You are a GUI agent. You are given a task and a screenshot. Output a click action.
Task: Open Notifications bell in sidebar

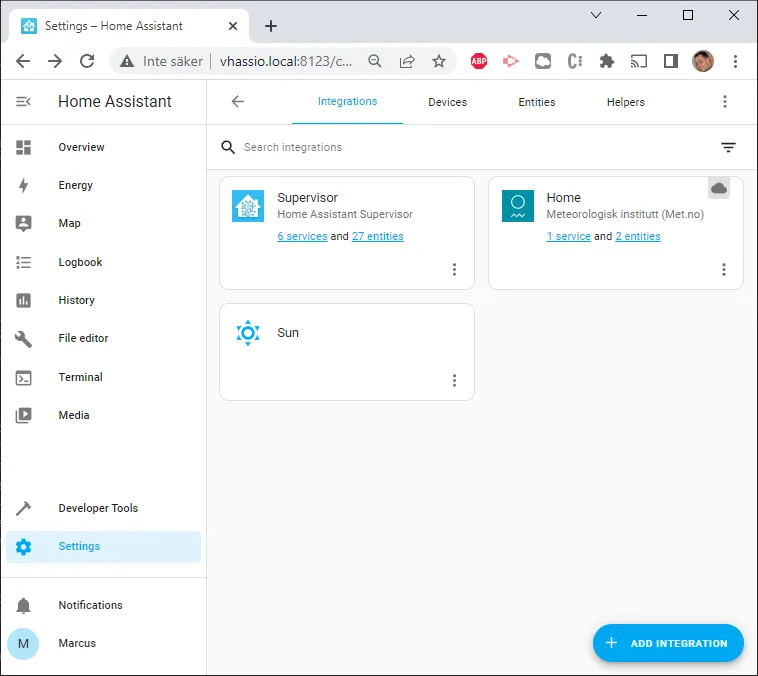[23, 605]
